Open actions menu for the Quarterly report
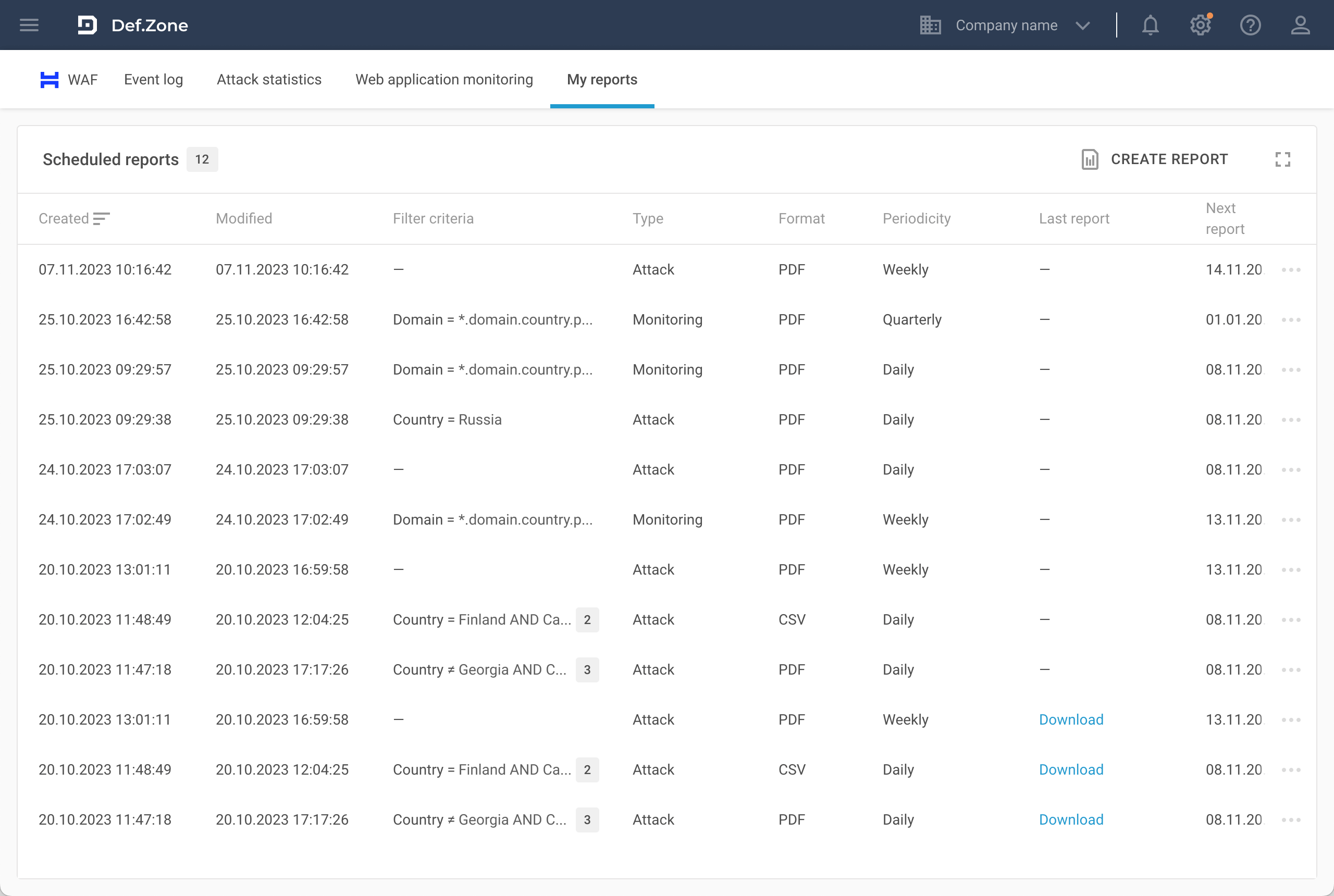This screenshot has height=896, width=1334. [1291, 320]
